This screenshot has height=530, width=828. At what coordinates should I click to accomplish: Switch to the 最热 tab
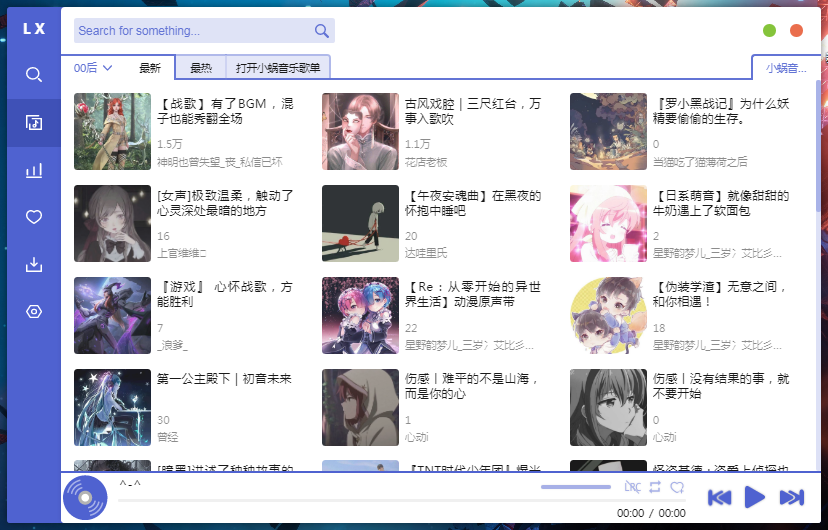(201, 68)
